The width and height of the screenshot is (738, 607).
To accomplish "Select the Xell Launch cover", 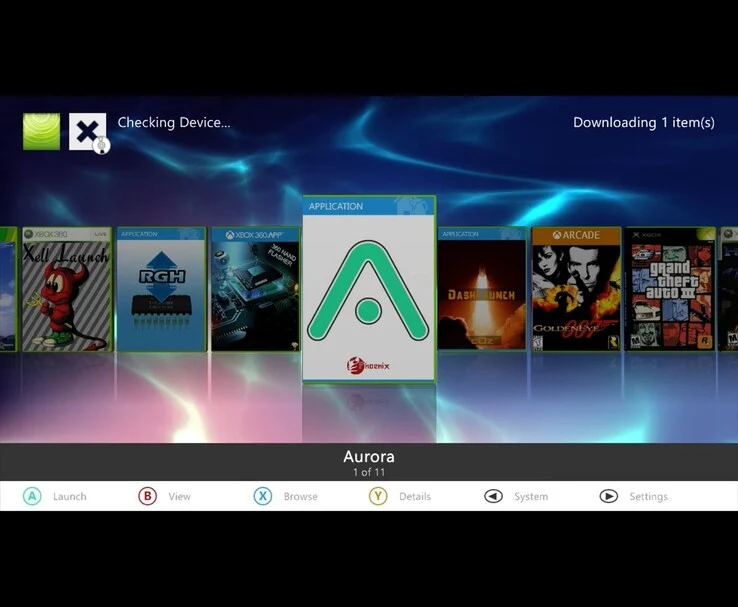I will 66,289.
